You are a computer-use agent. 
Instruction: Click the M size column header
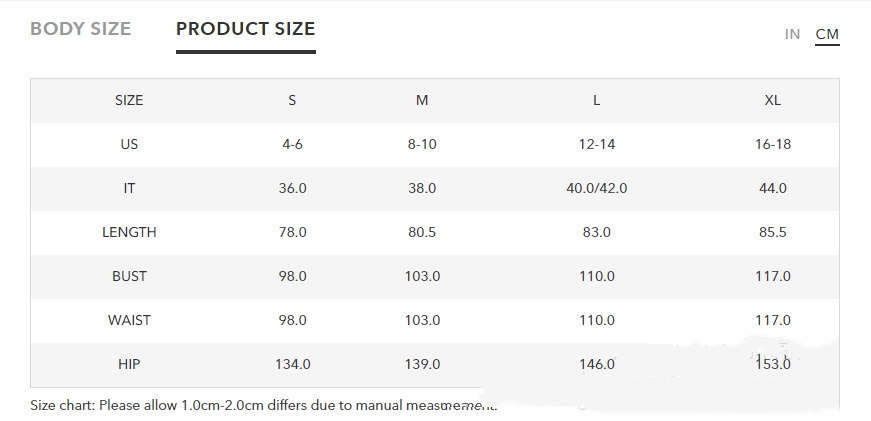pyautogui.click(x=422, y=100)
